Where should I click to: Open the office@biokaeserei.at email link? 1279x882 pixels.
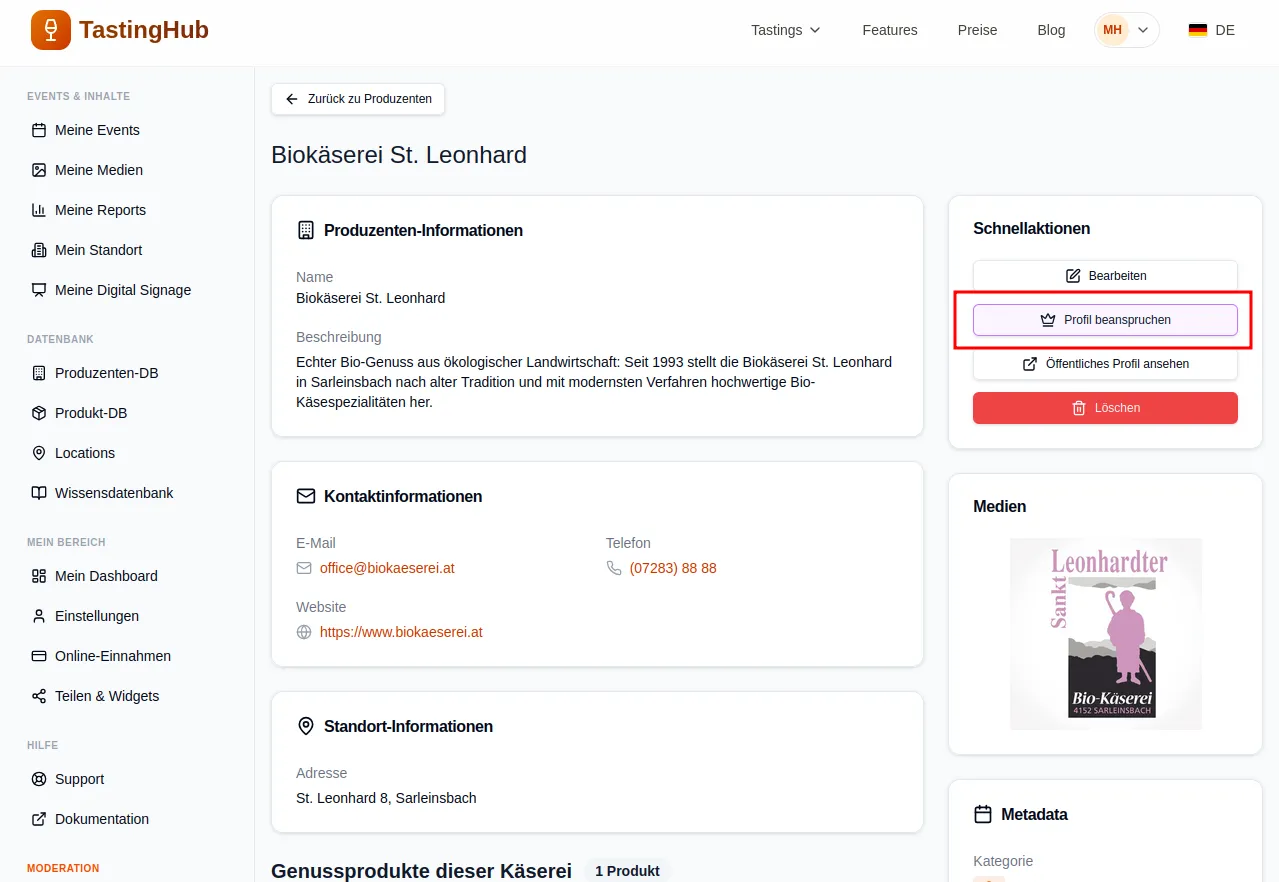[x=387, y=568]
